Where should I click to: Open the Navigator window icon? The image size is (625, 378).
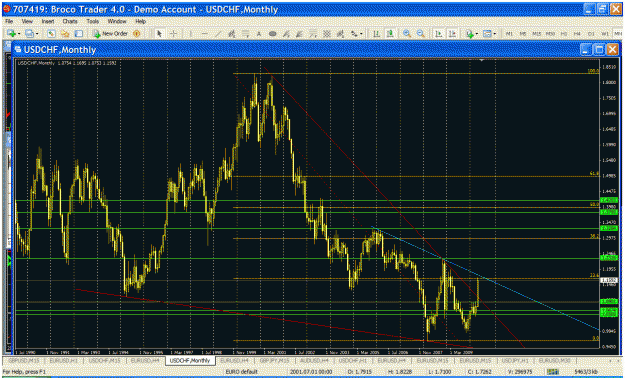[65, 34]
